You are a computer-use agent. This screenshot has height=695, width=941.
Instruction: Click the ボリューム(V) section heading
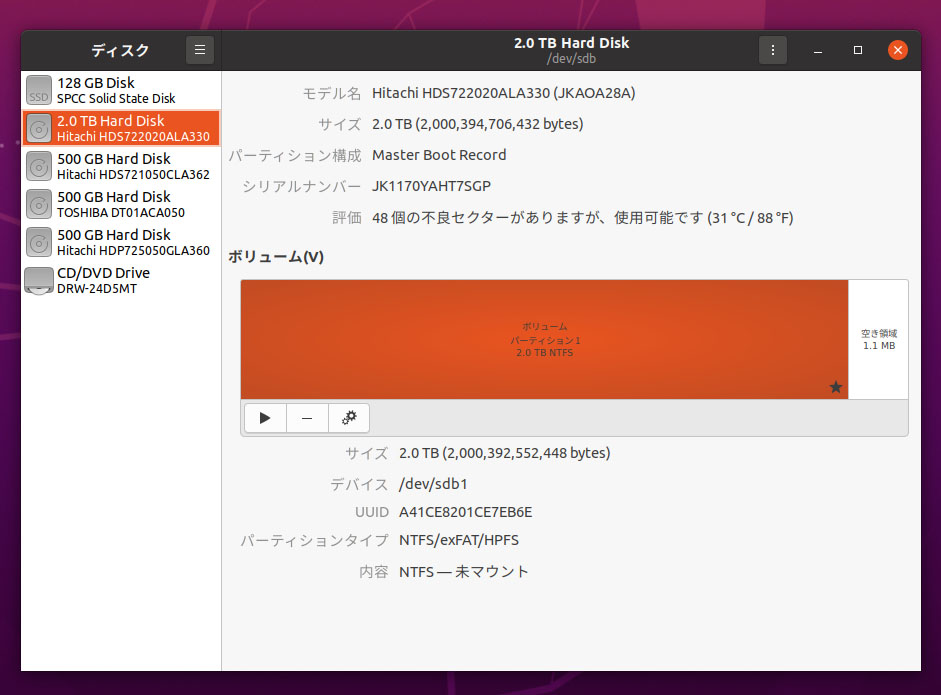[x=276, y=257]
